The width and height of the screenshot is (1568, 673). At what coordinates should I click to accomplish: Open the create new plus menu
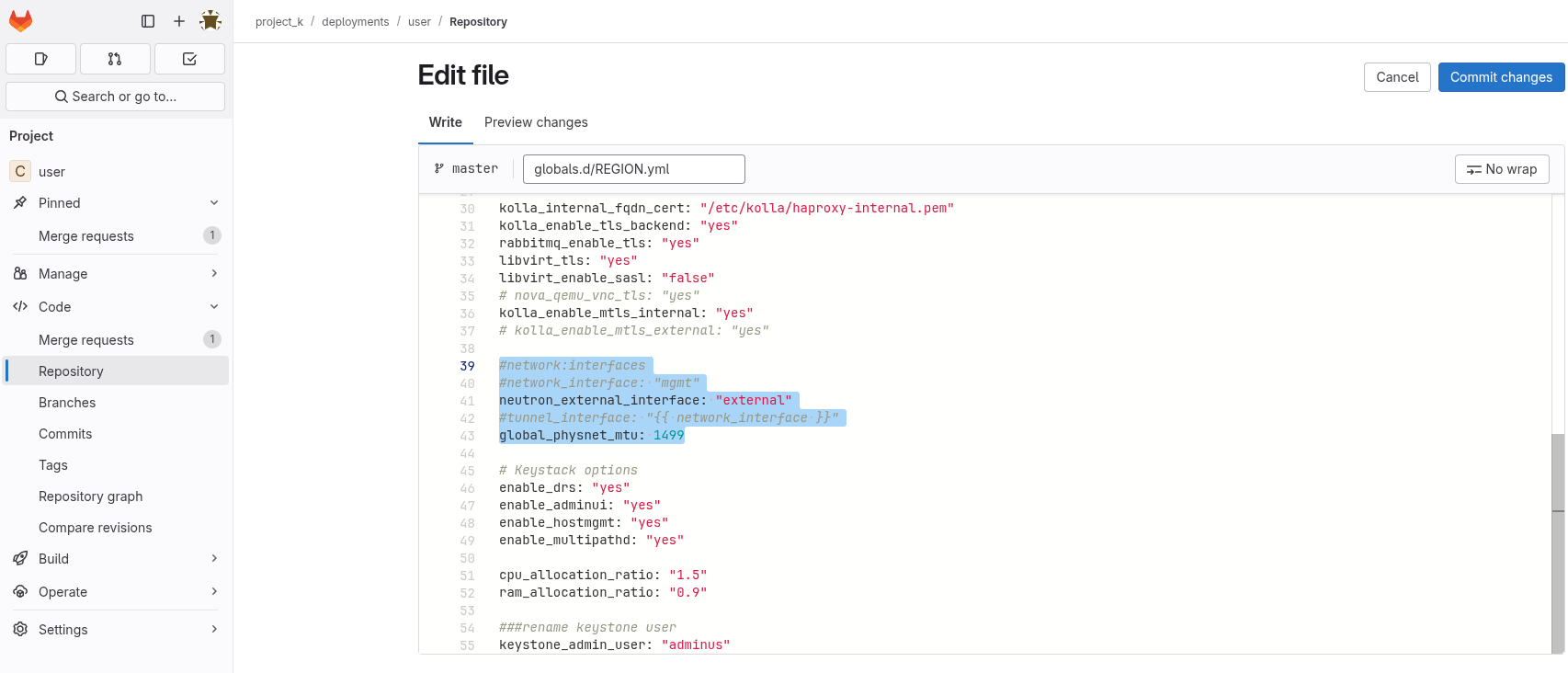[x=179, y=21]
